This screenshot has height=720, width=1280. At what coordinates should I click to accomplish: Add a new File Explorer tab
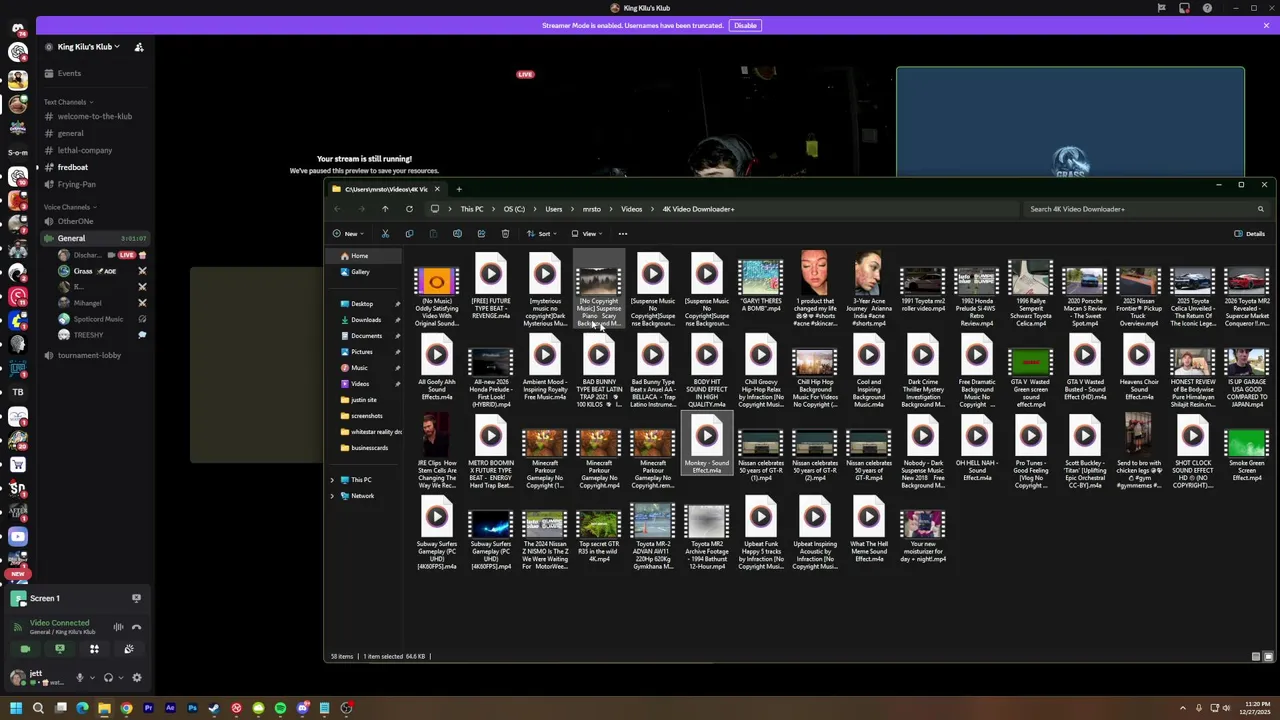point(459,189)
